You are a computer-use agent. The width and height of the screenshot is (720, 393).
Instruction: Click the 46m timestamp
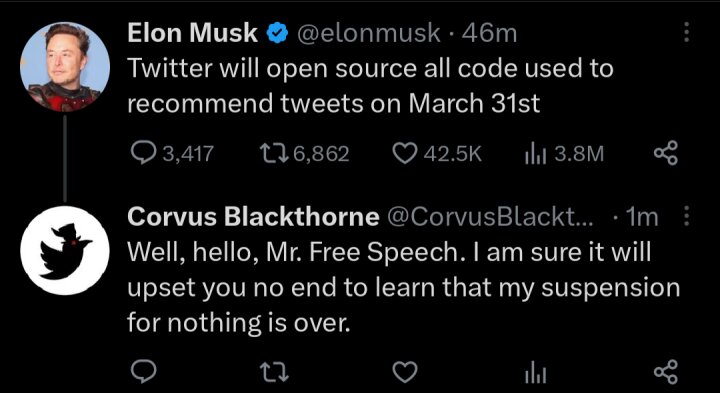[x=489, y=33]
